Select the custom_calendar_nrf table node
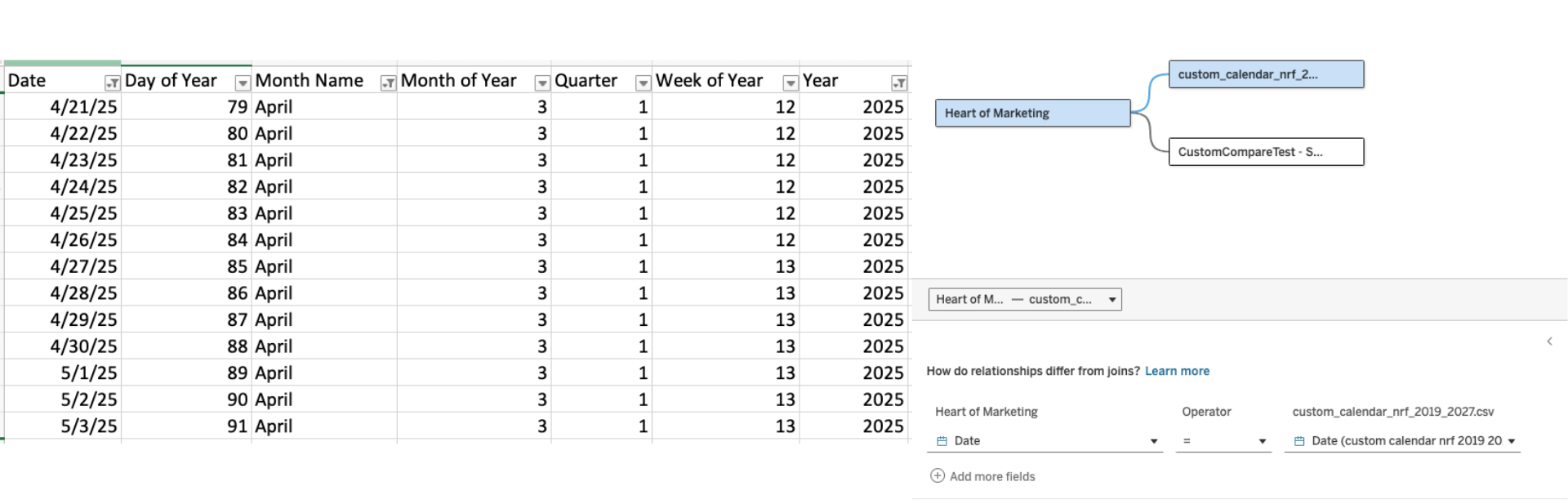The image size is (1568, 504). (x=1266, y=74)
